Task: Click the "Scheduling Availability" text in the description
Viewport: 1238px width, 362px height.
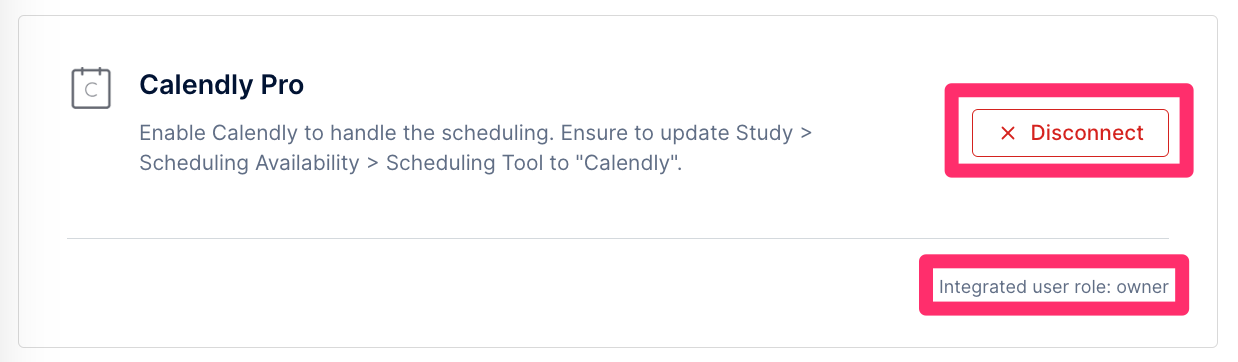Action: pyautogui.click(x=249, y=163)
